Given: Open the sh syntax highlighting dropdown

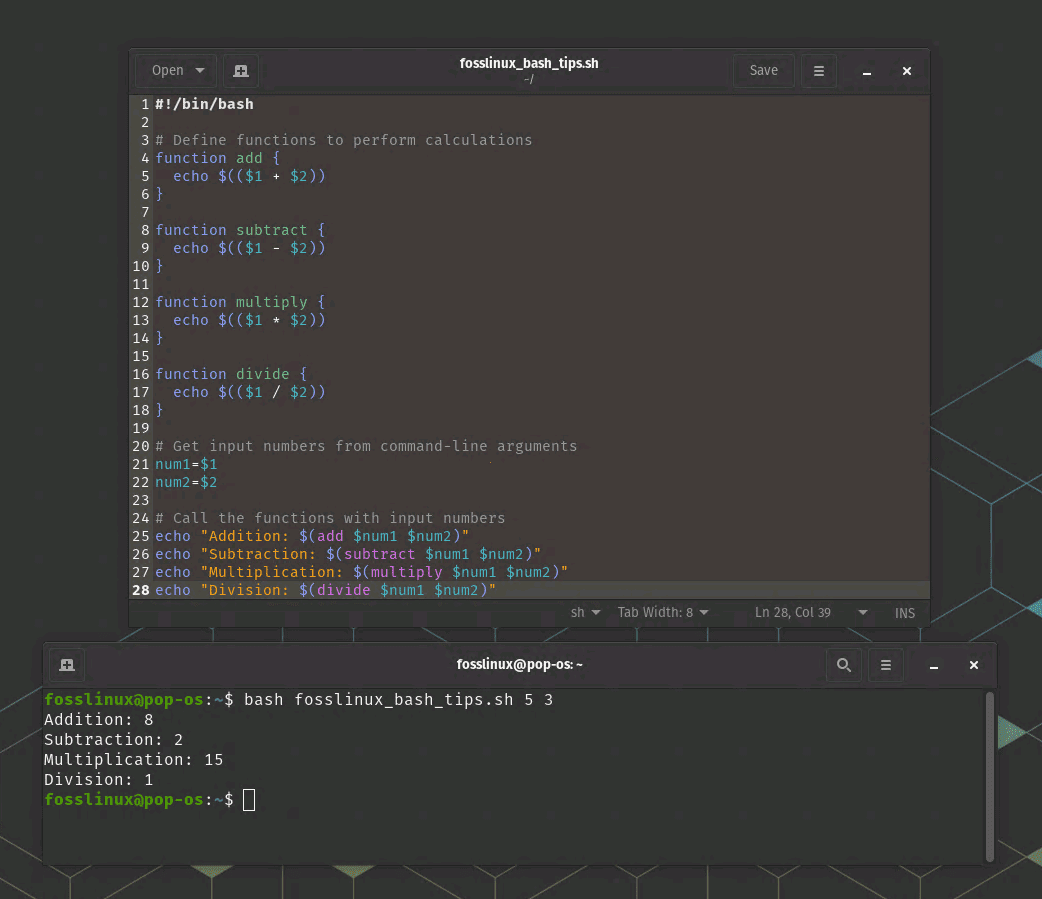Looking at the screenshot, I should 585,612.
